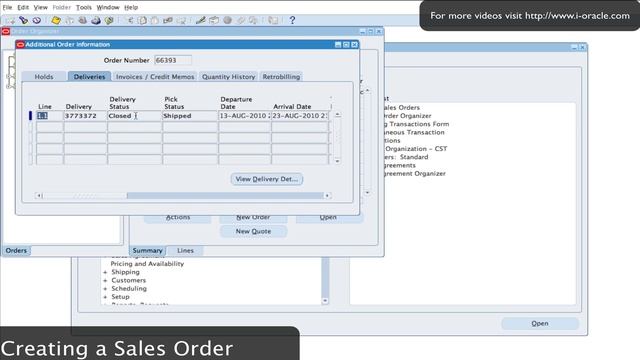
Task: Switch to the Holds tab
Action: pyautogui.click(x=44, y=76)
